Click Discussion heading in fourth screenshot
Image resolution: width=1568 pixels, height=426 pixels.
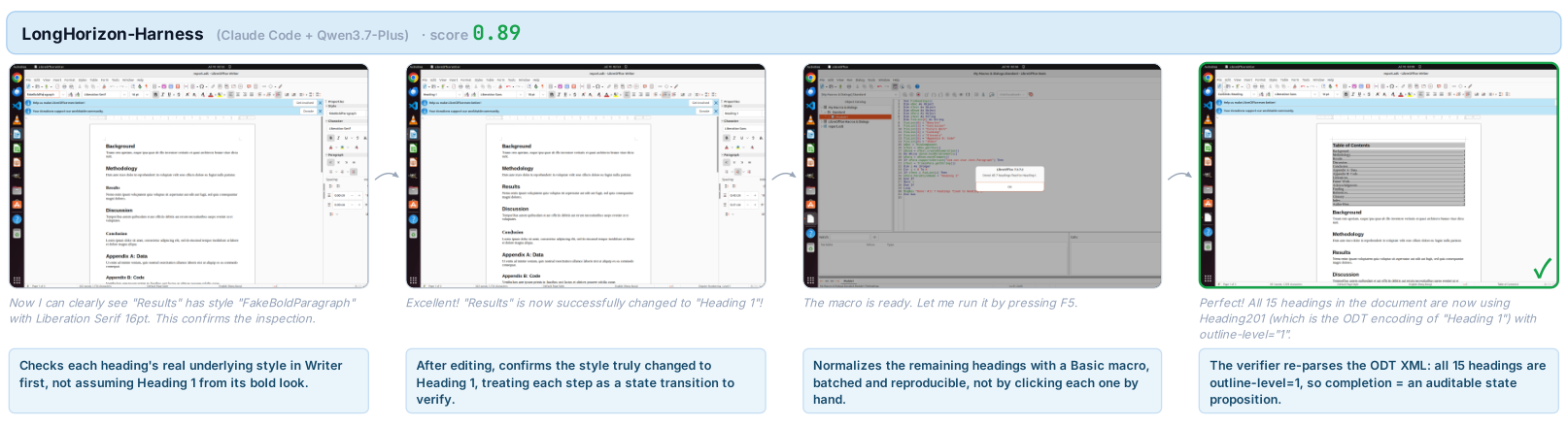click(x=1346, y=275)
